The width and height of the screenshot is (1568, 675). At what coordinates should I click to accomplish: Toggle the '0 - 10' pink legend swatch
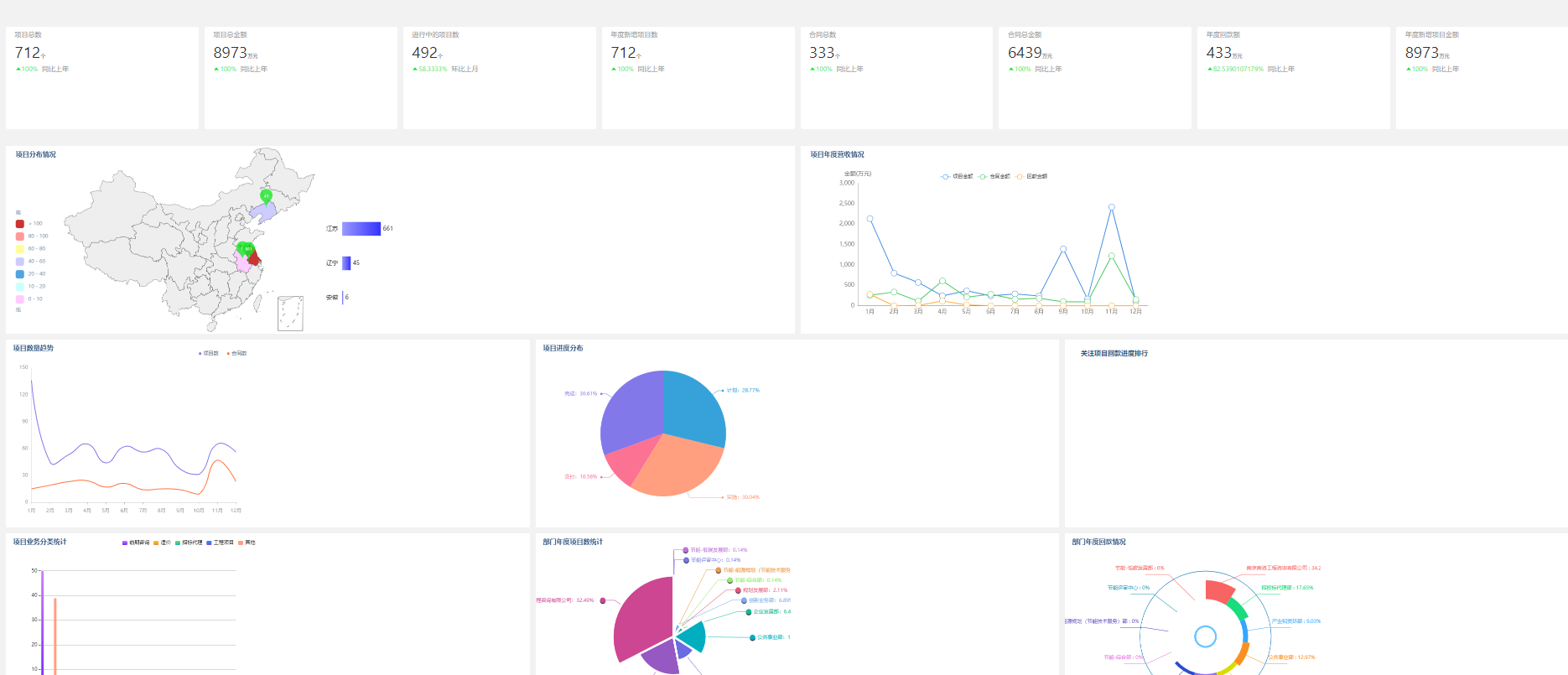click(x=20, y=299)
